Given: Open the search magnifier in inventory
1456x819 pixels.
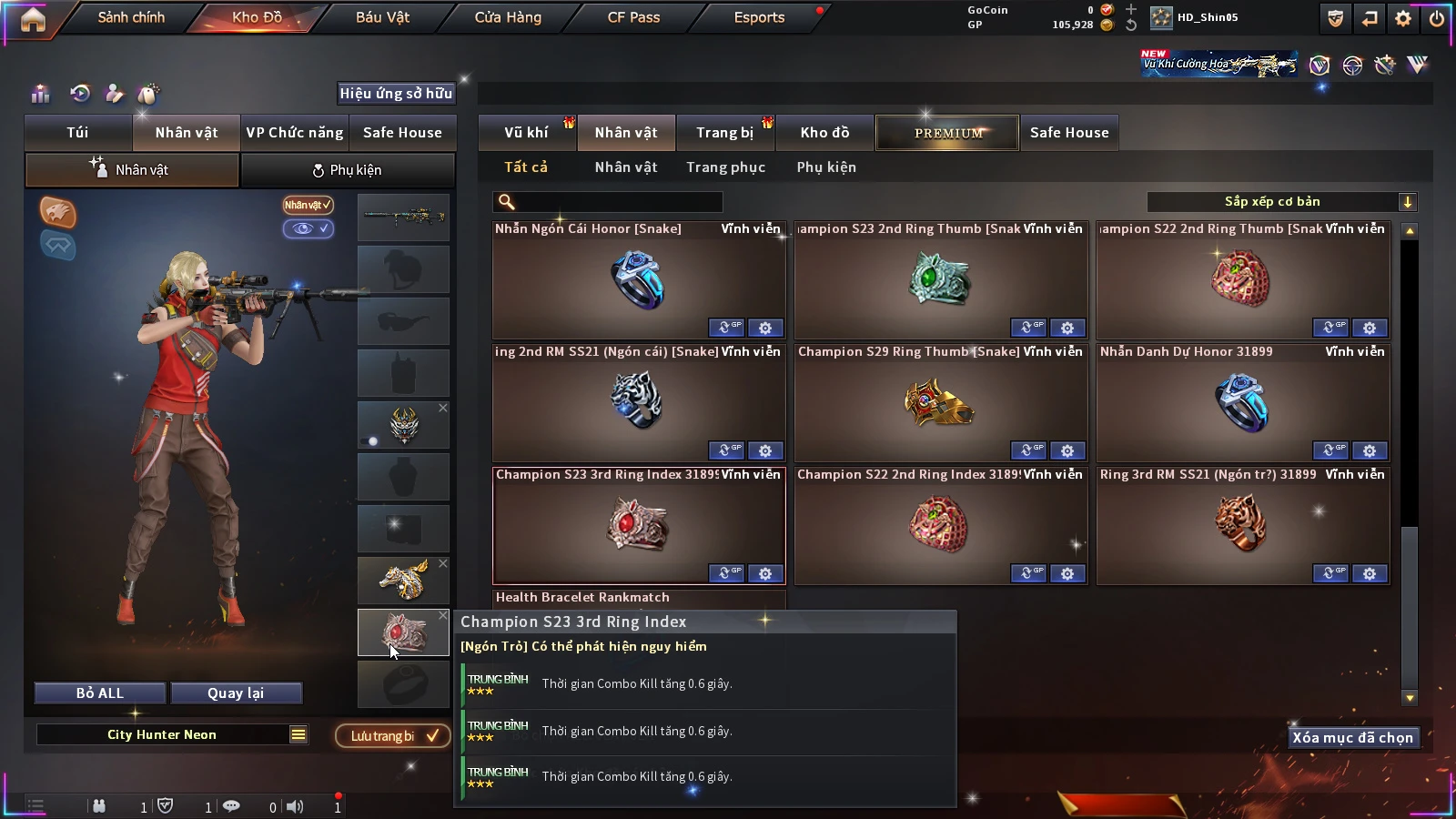Looking at the screenshot, I should coord(507,202).
